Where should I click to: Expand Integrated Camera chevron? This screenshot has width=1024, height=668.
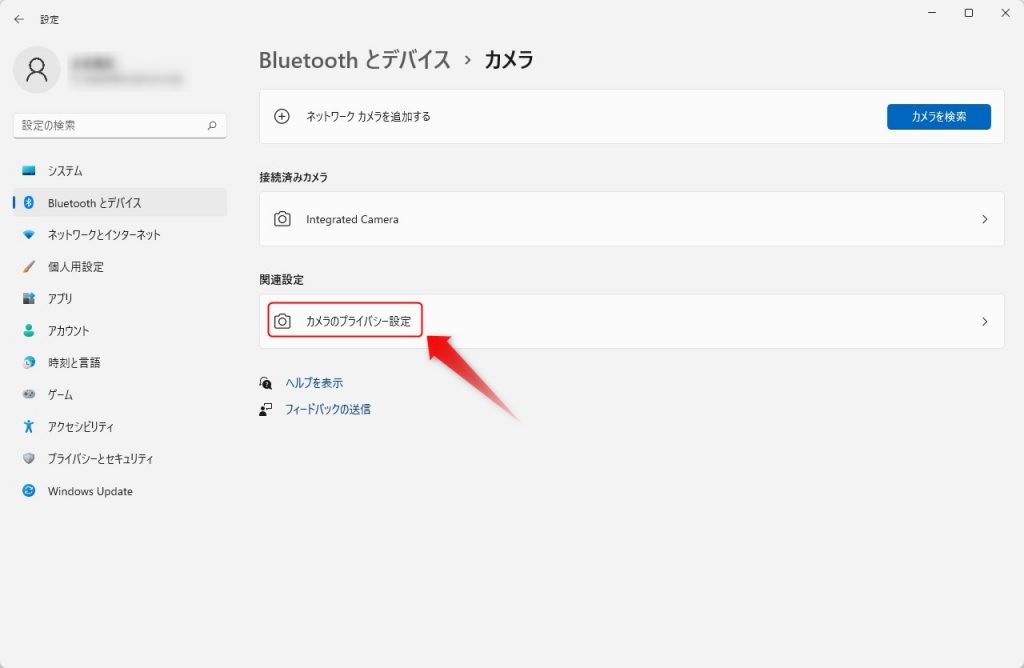pos(985,219)
